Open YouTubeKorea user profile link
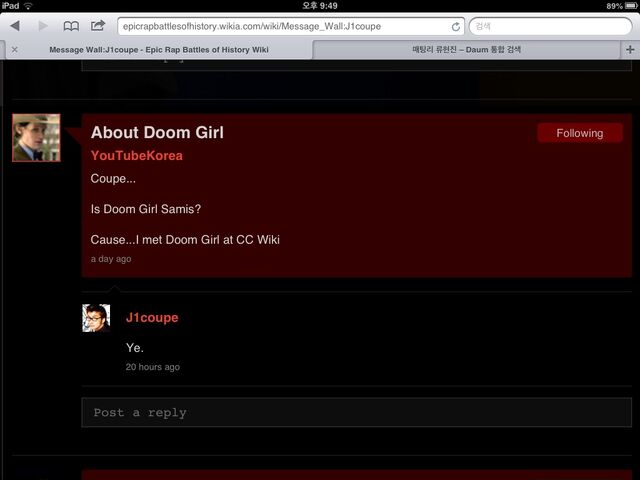Image resolution: width=640 pixels, height=480 pixels. click(137, 156)
